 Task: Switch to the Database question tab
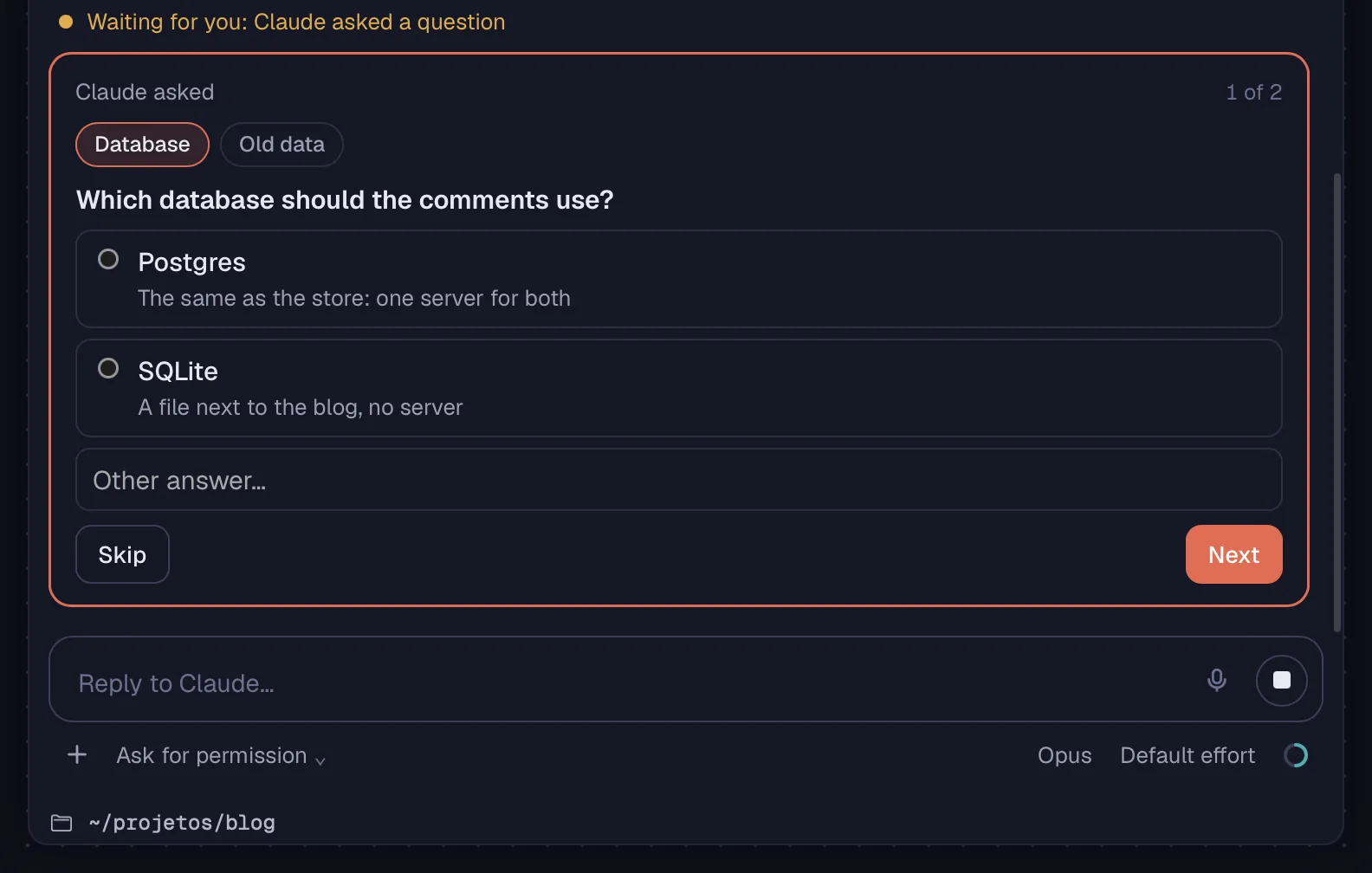point(142,145)
